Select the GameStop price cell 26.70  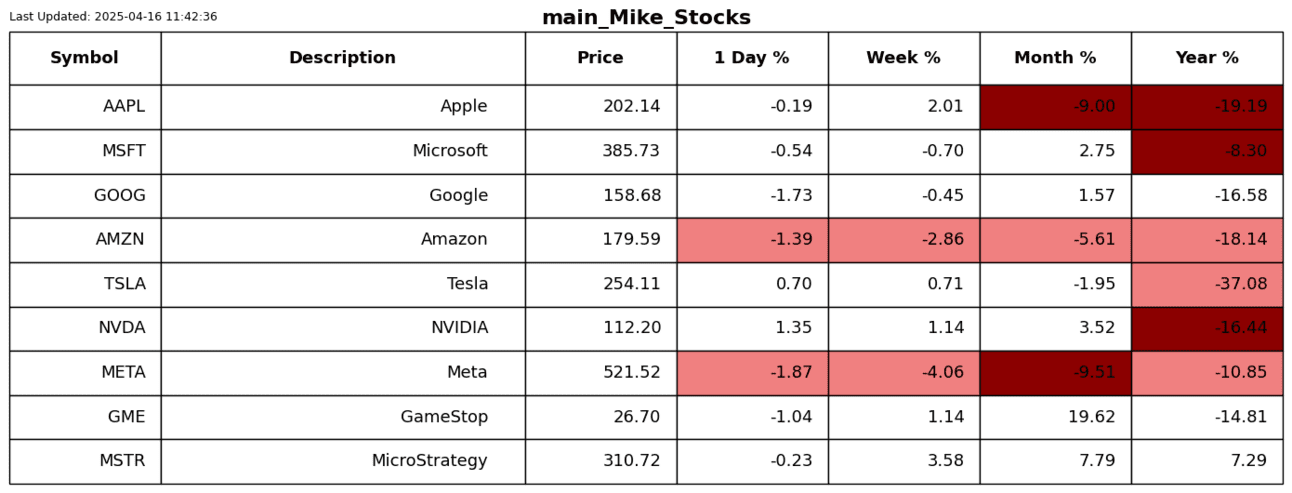point(600,417)
